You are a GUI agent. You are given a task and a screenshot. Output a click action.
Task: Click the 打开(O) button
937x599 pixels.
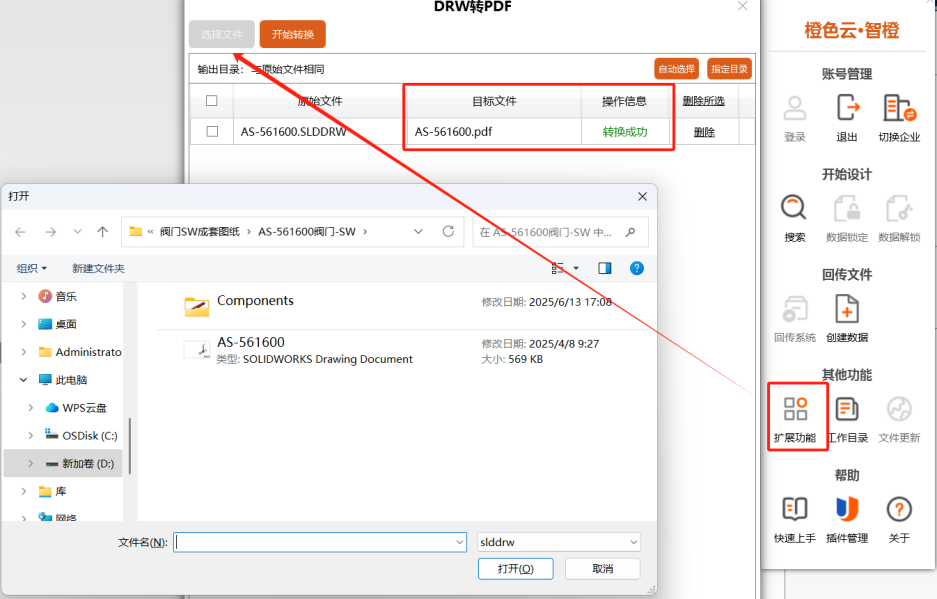[x=516, y=569]
